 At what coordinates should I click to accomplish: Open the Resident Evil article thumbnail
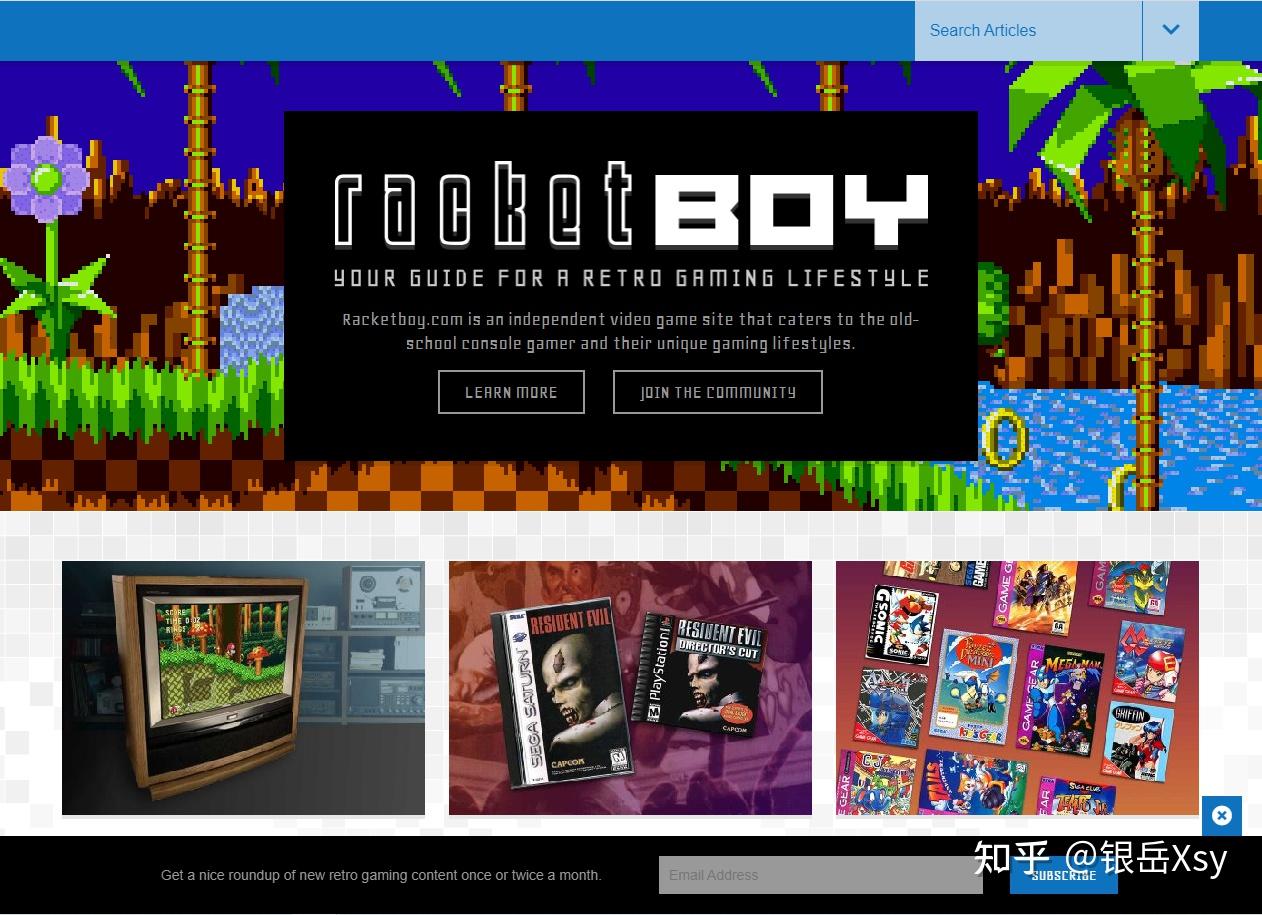click(x=630, y=688)
